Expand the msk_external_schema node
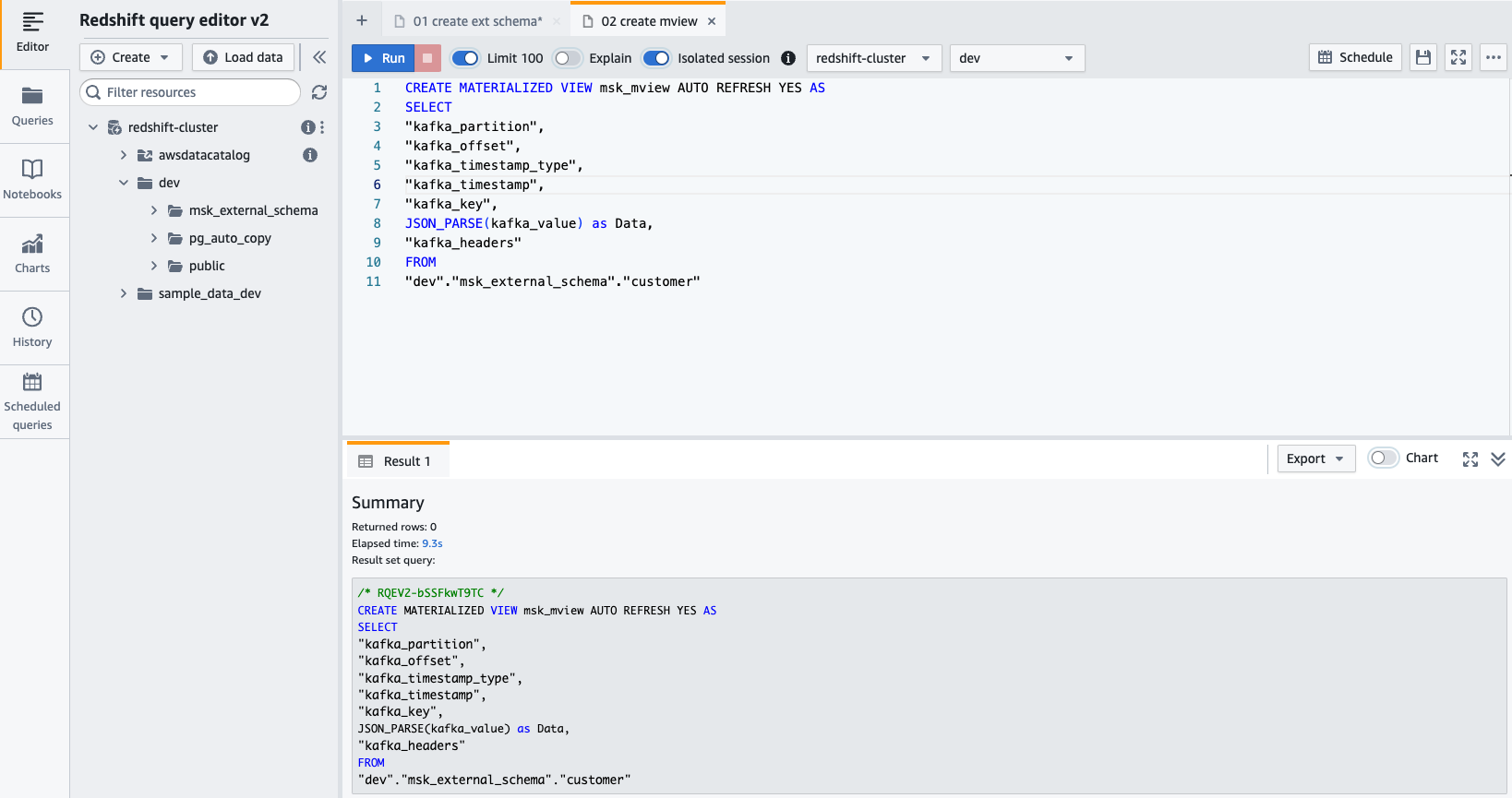 tap(154, 210)
